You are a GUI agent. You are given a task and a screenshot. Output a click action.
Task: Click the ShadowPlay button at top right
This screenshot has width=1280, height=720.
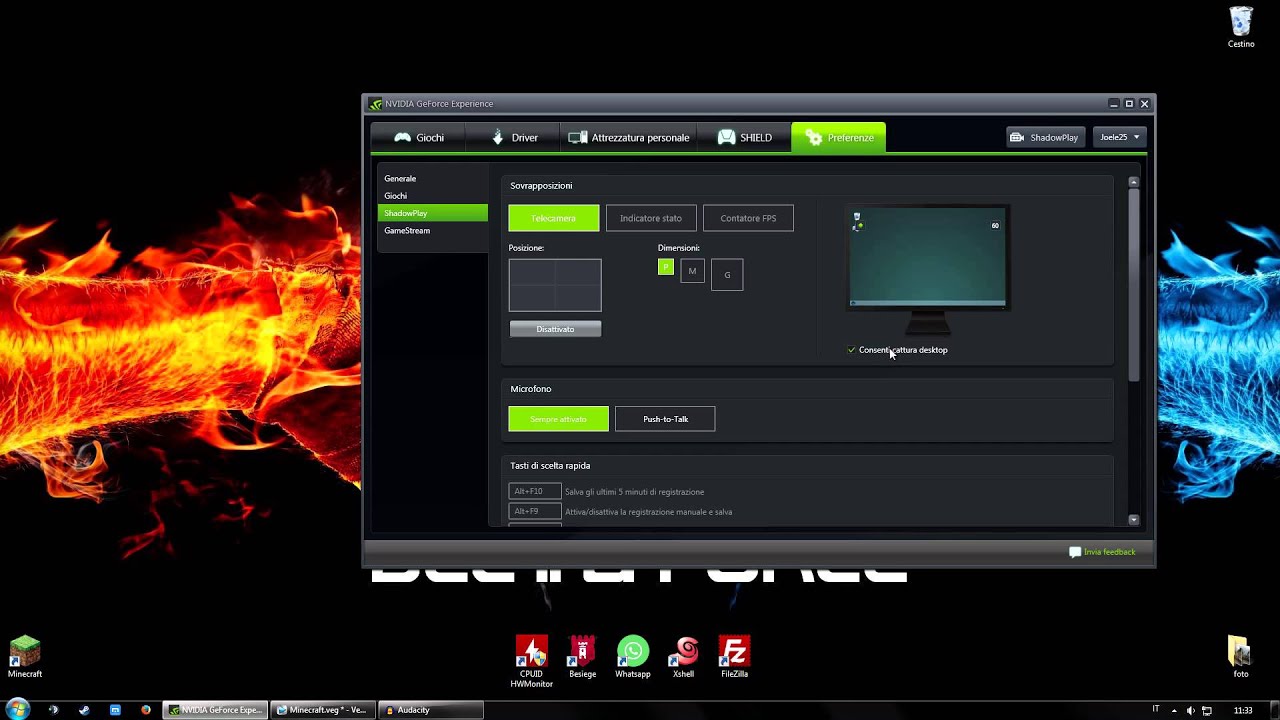(x=1044, y=137)
